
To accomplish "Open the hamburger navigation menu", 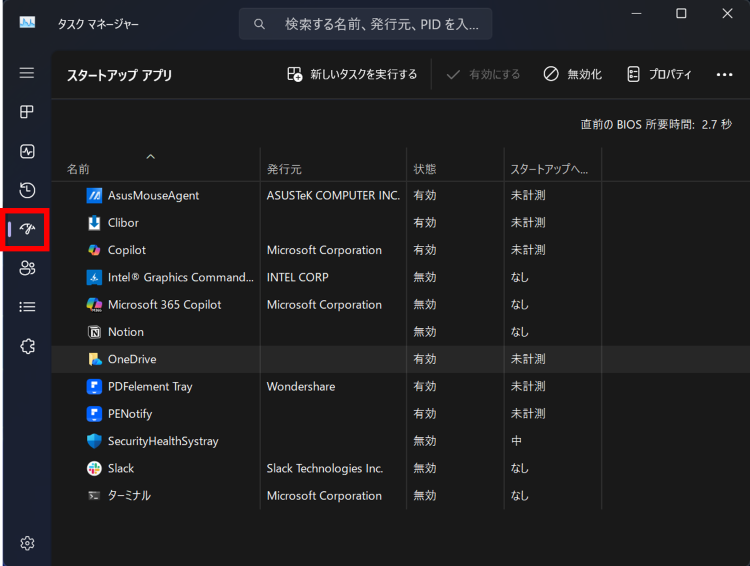I will tap(27, 73).
